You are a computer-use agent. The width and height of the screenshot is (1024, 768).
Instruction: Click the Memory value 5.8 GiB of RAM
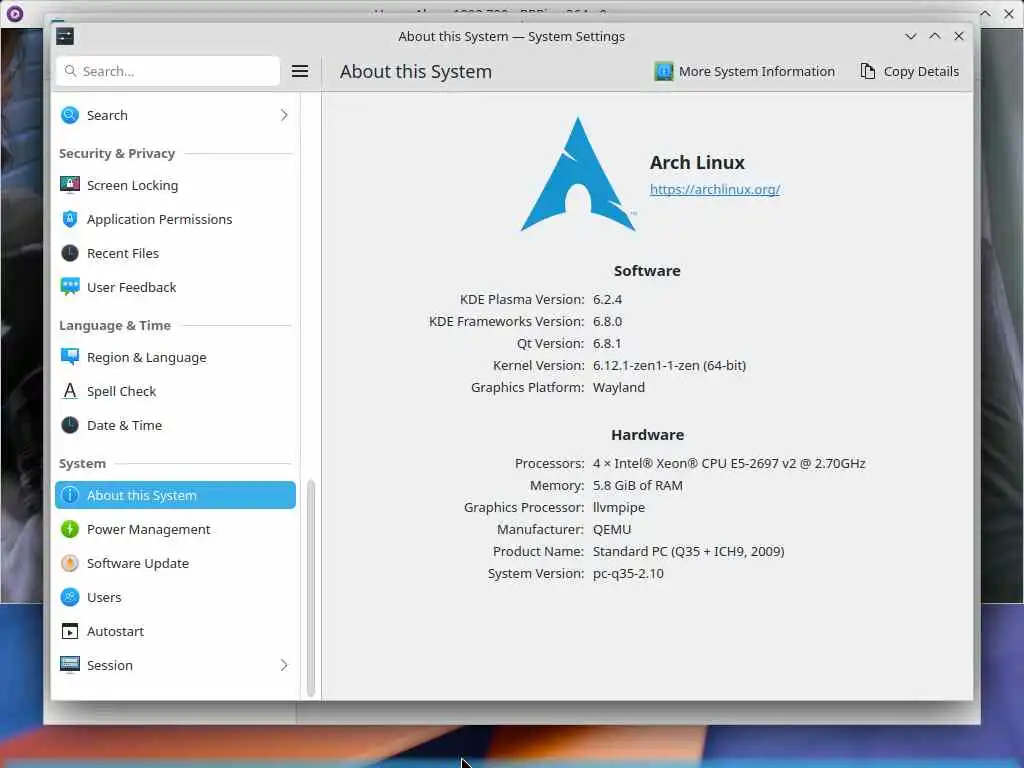pyautogui.click(x=637, y=485)
